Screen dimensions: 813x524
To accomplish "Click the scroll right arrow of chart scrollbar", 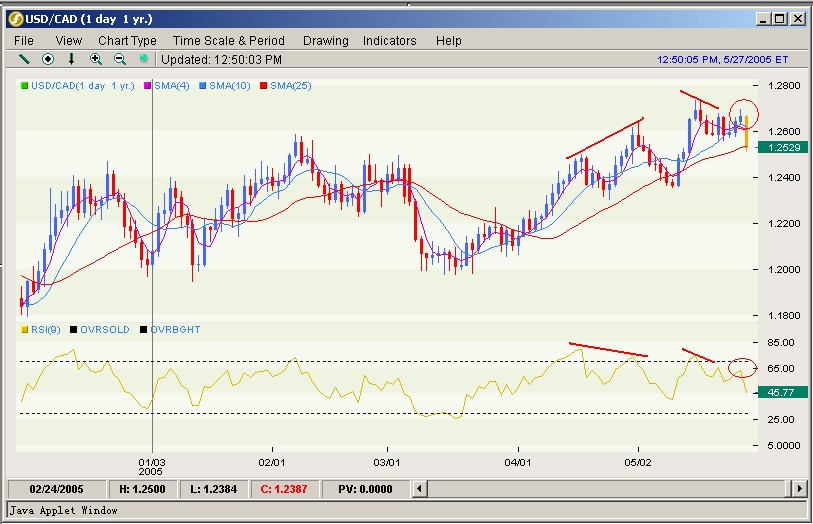I will (x=799, y=488).
